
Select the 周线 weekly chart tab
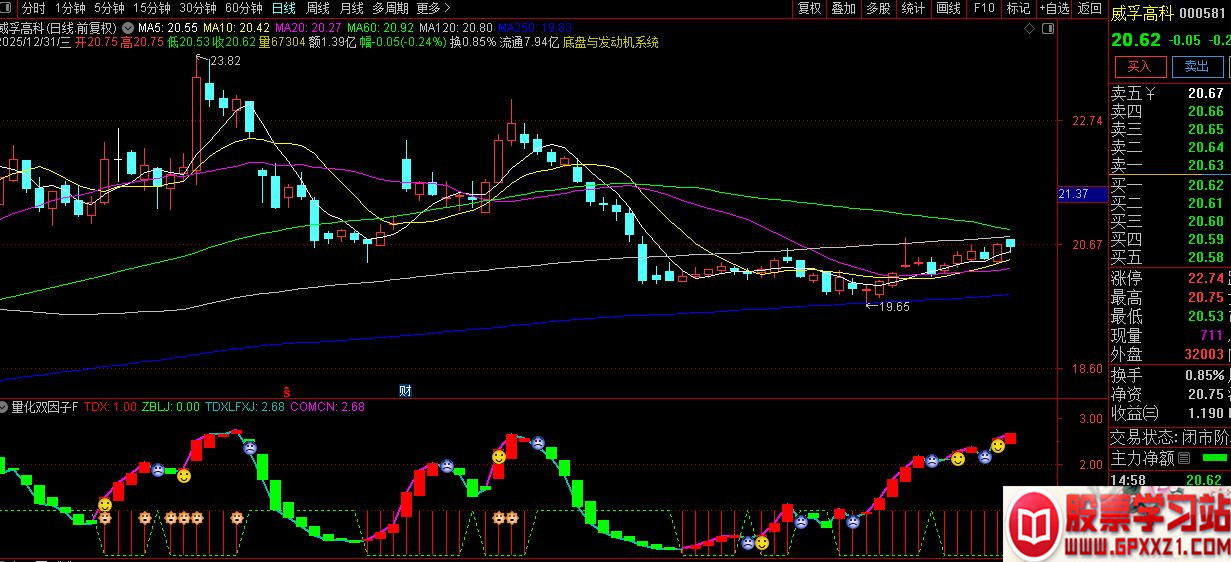(x=317, y=8)
